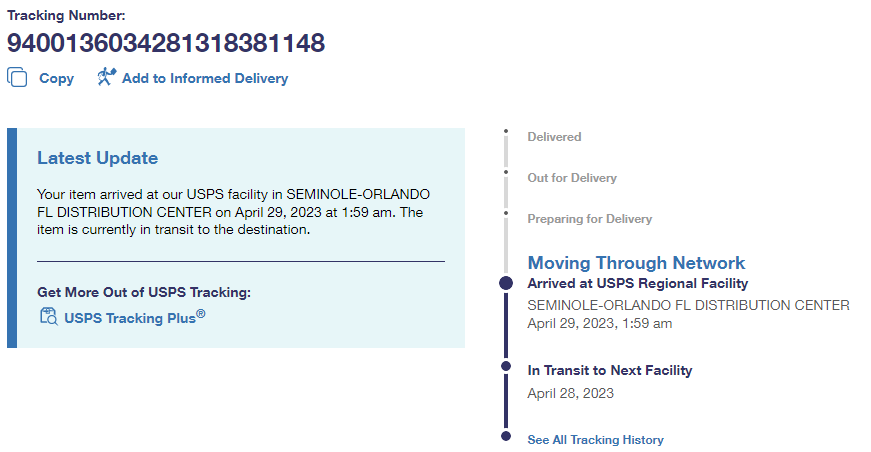871x452 pixels.
Task: Open Add to Informed Delivery link
Action: [x=204, y=78]
